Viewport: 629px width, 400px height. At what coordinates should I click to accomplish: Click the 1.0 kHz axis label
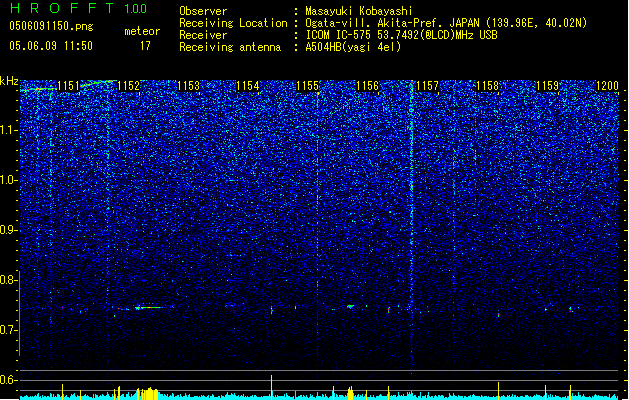point(8,180)
